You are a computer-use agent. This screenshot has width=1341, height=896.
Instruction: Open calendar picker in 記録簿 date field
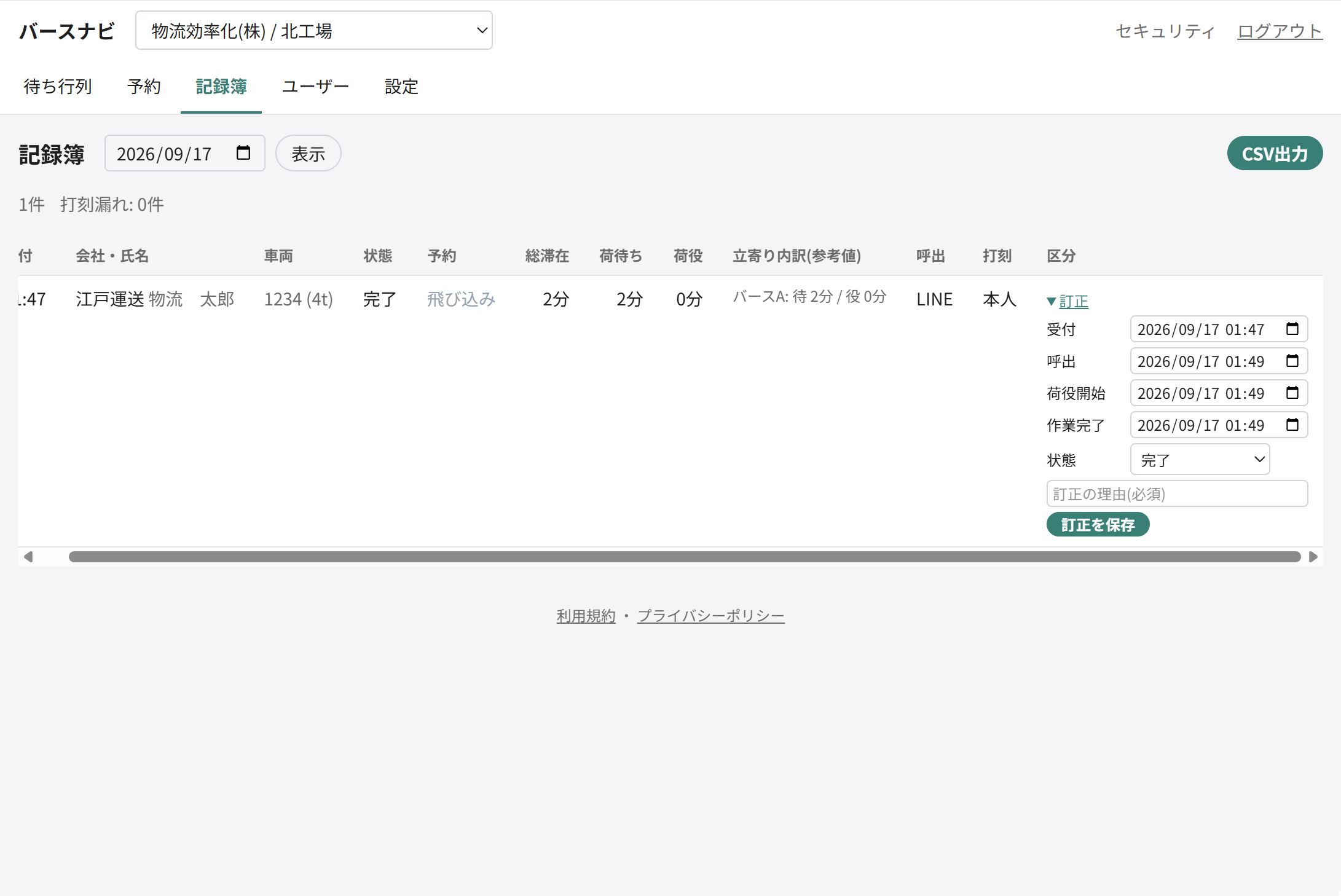[x=243, y=153]
